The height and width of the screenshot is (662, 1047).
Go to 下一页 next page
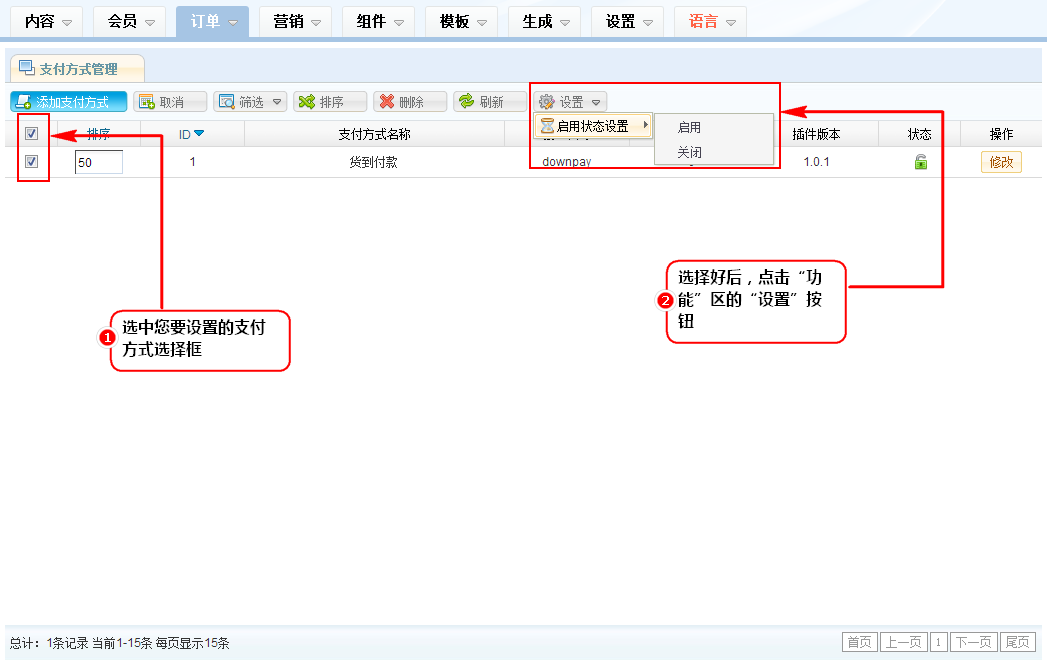[974, 642]
